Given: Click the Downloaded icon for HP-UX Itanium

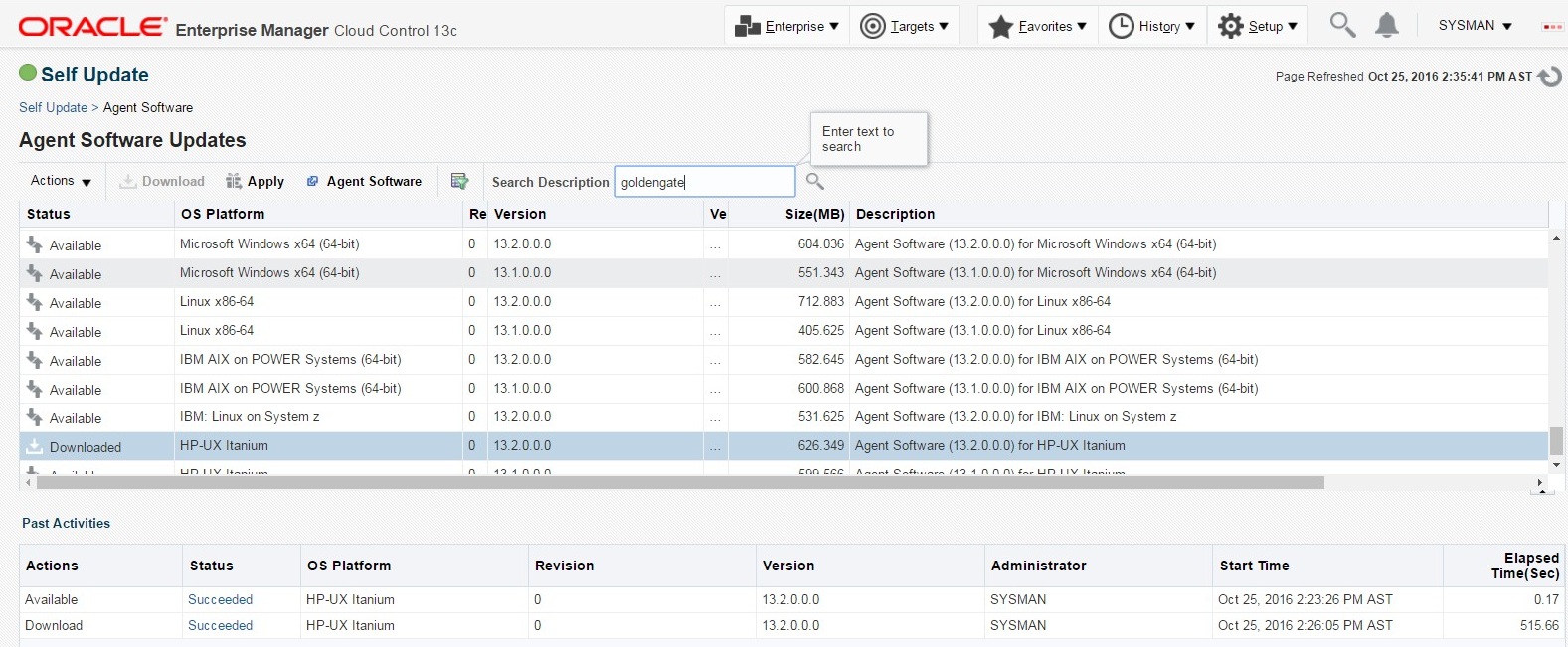Looking at the screenshot, I should point(34,446).
